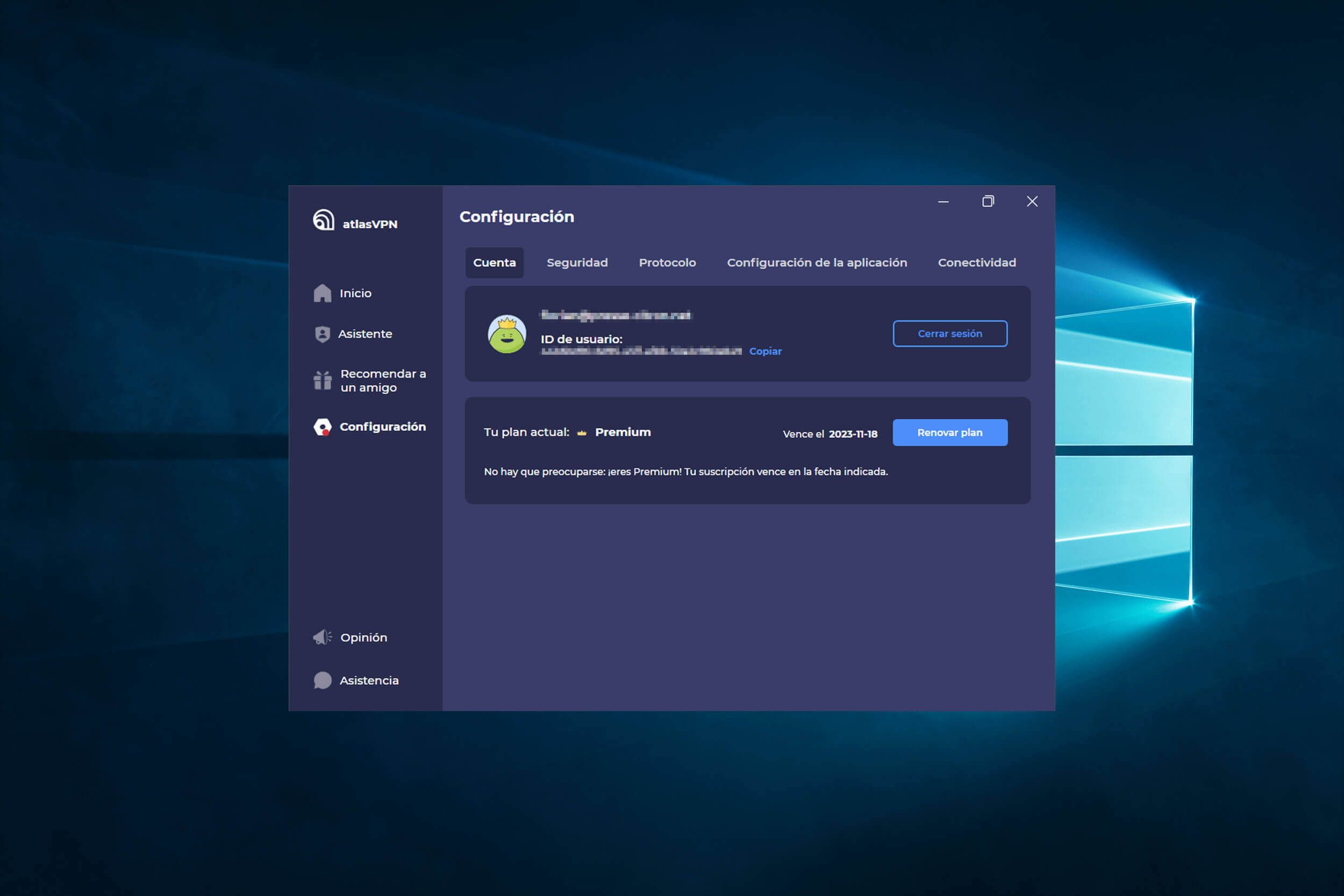Screen dimensions: 1344x896
Task: Click the Configuración gear icon in sidebar
Action: (x=322, y=427)
